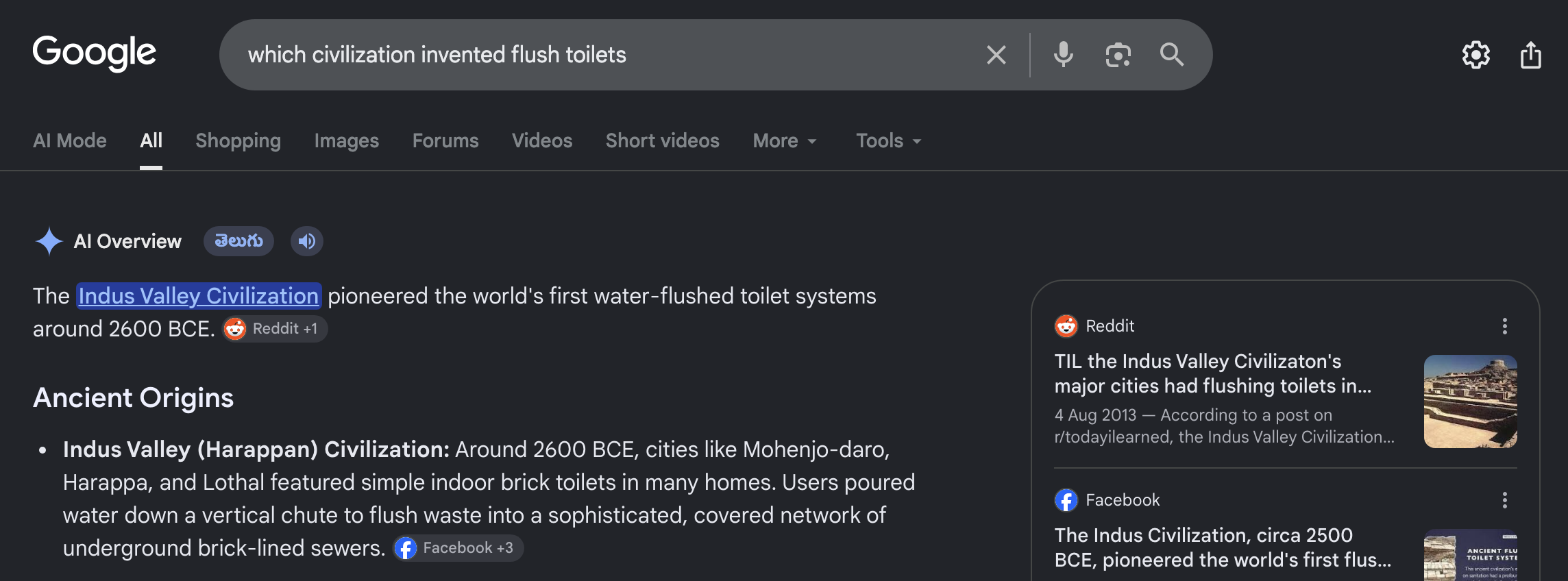This screenshot has height=581, width=1568.
Task: Switch AI Overview language to Telugu
Action: [238, 241]
